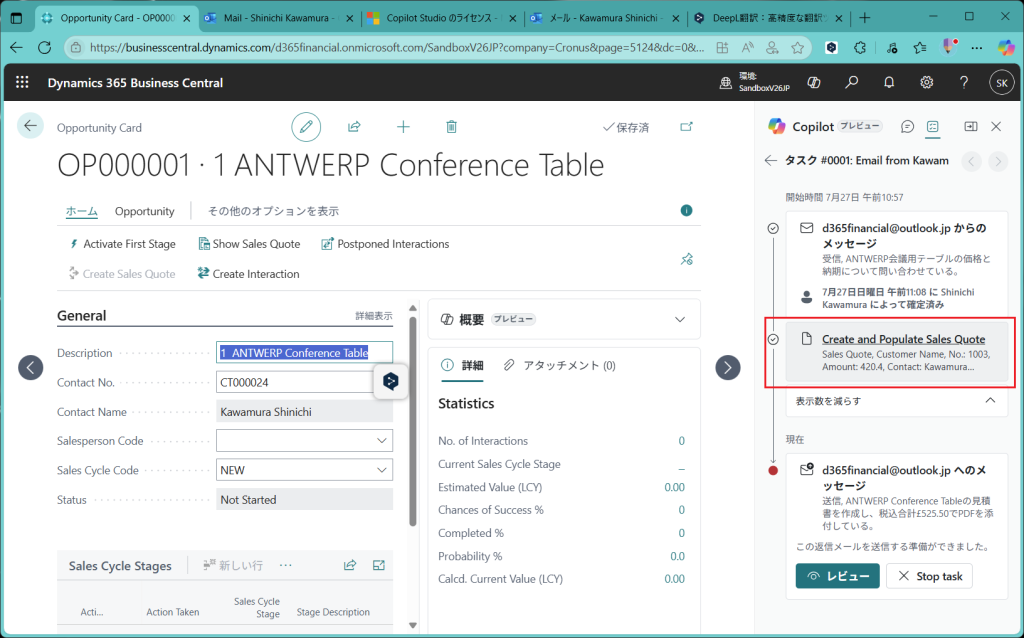Viewport: 1024px width, 638px height.
Task: Click the DeepL floating icon beside Contact No.
Action: tap(391, 381)
